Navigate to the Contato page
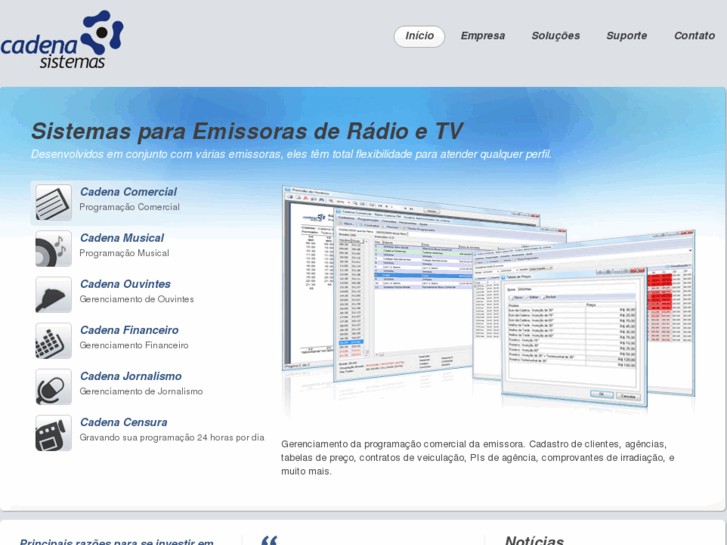Screen dimensions: 727x545 pyautogui.click(x=694, y=36)
